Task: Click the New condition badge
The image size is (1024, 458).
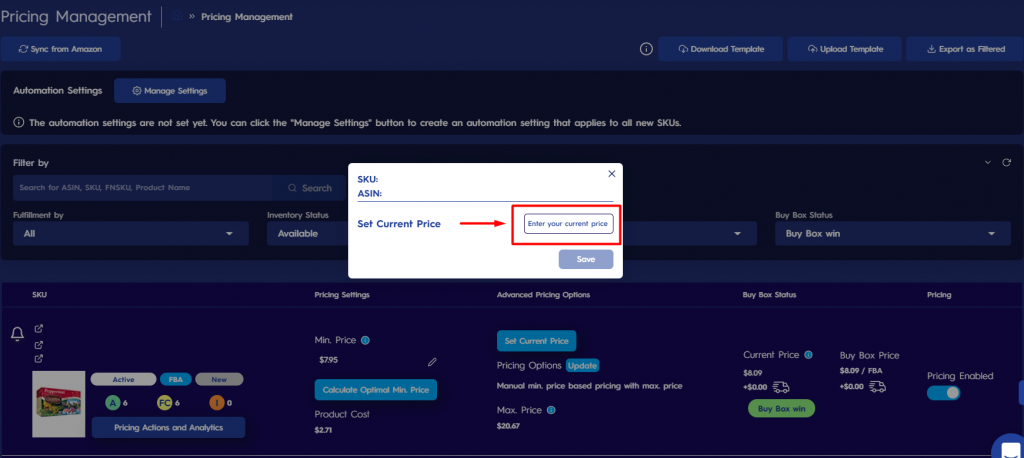Action: tap(219, 380)
